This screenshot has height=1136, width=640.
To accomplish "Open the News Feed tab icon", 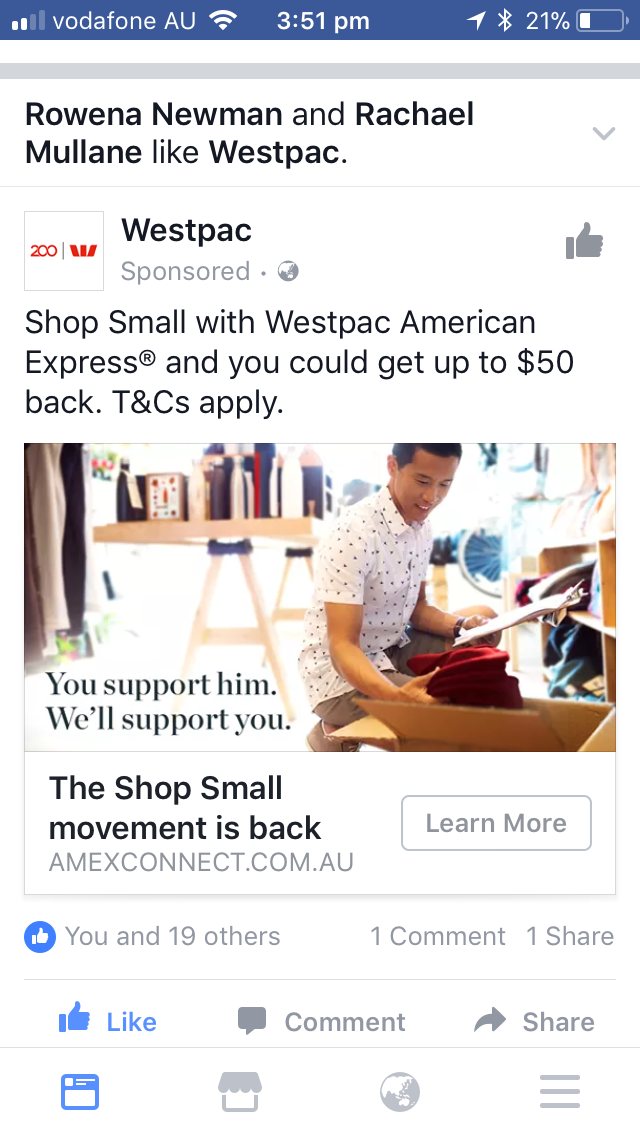I will [80, 1093].
